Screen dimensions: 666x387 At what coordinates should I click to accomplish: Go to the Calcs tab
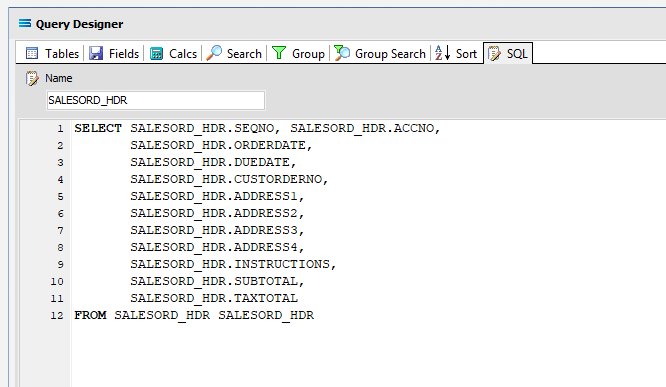173,54
